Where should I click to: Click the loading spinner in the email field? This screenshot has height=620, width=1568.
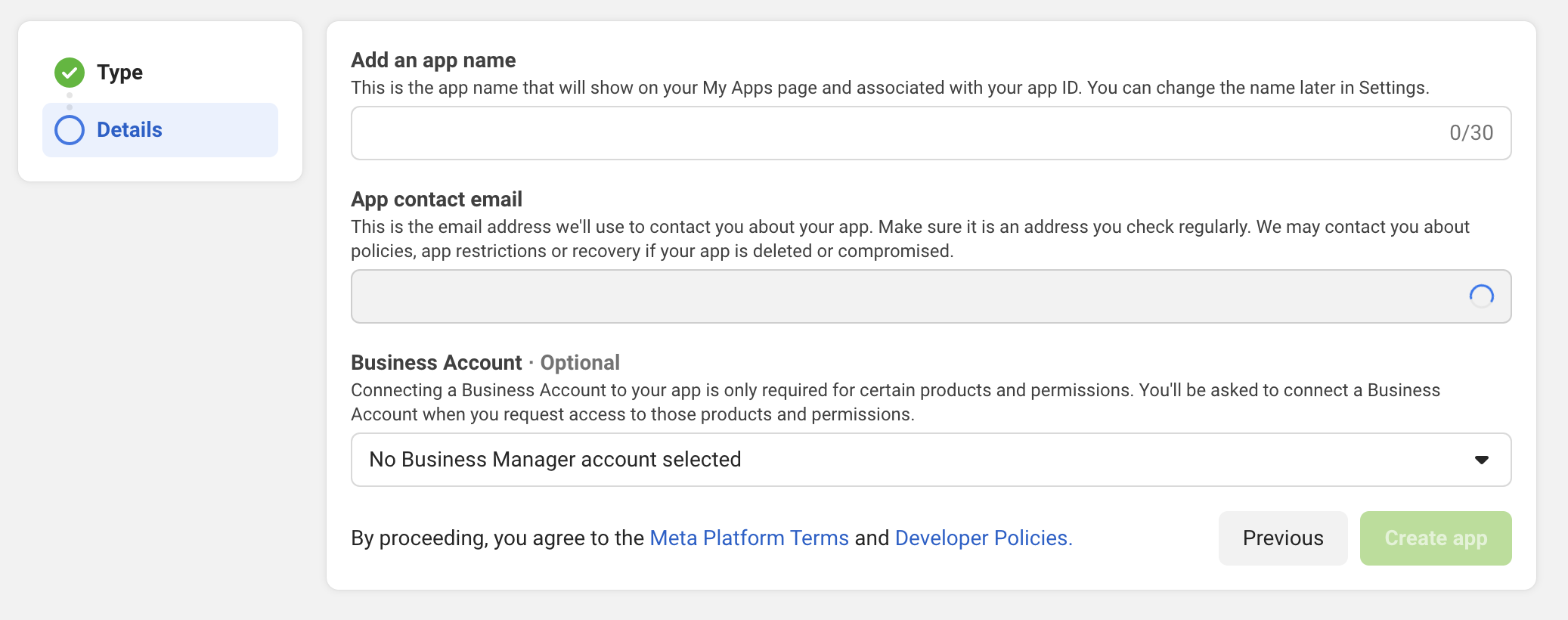(1481, 296)
